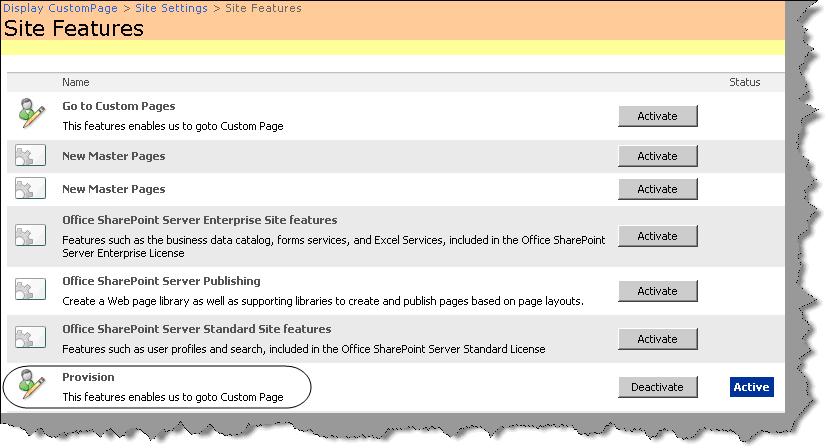This screenshot has height=448, width=828.
Task: Activate the first New Master Pages feature
Action: (657, 156)
